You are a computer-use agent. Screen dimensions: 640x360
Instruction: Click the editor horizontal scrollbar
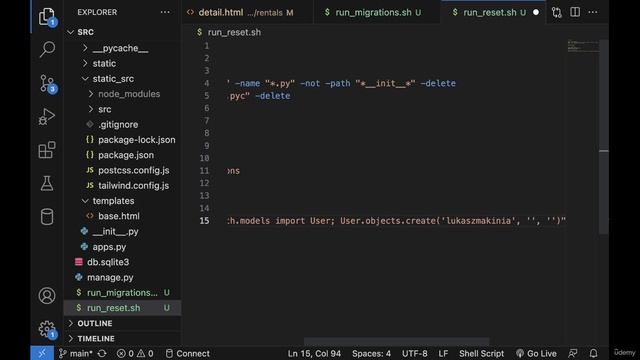(396, 341)
